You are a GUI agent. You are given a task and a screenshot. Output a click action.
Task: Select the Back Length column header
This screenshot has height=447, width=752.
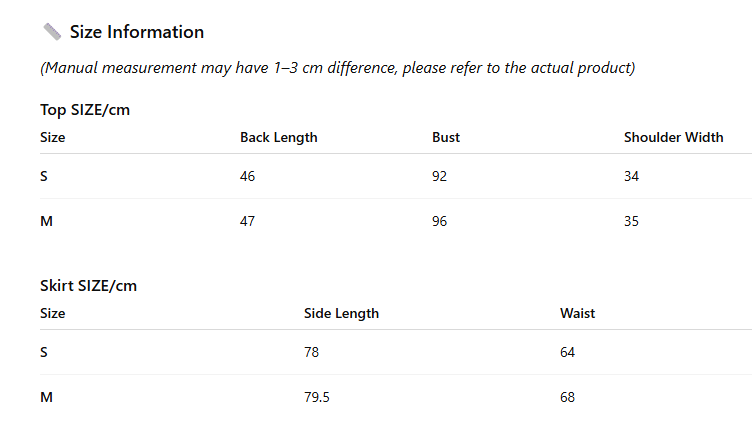point(279,137)
